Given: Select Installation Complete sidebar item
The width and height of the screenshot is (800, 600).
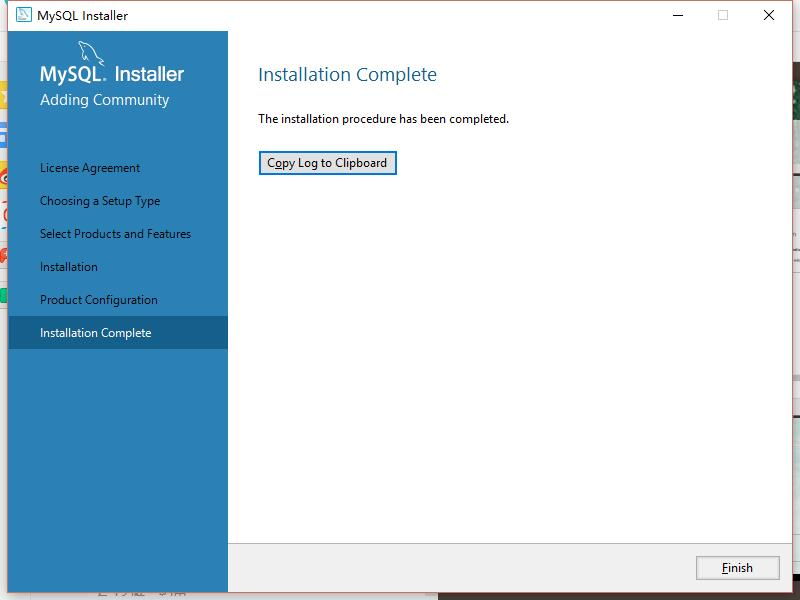Looking at the screenshot, I should coord(118,333).
